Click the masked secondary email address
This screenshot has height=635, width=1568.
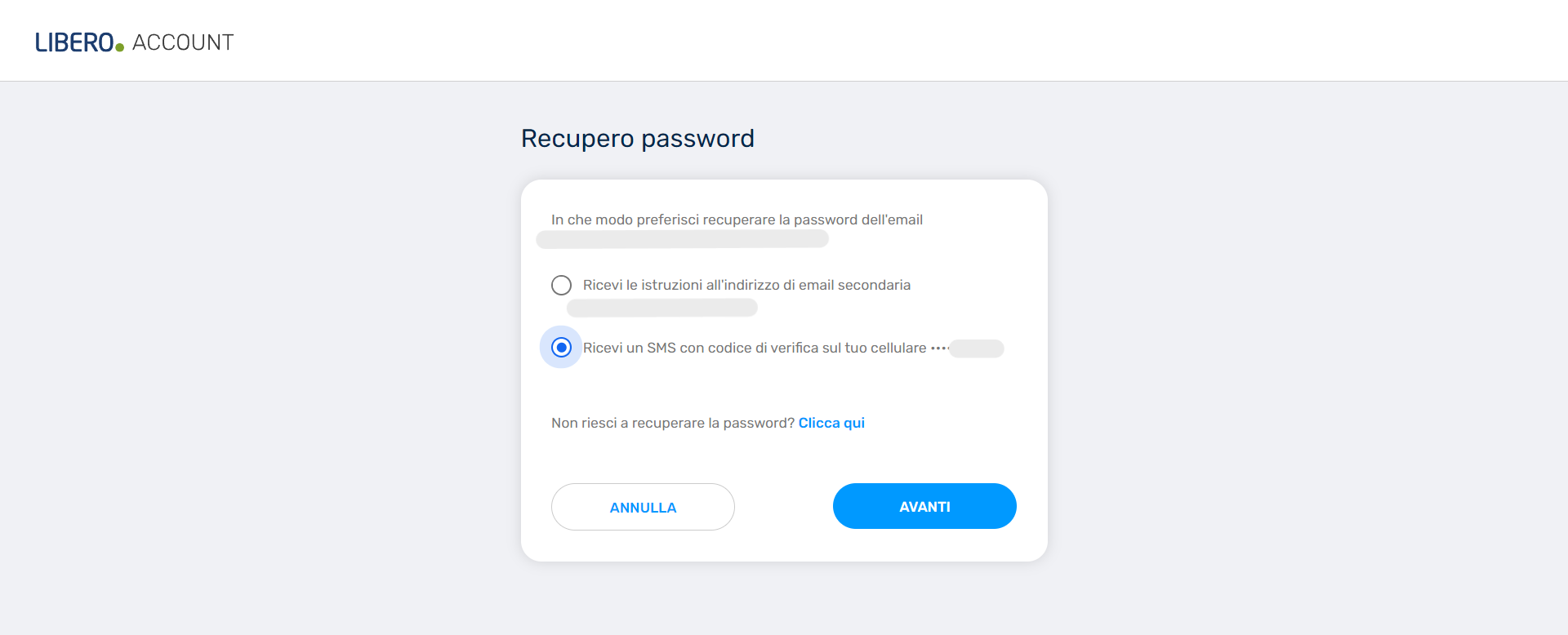click(x=661, y=308)
